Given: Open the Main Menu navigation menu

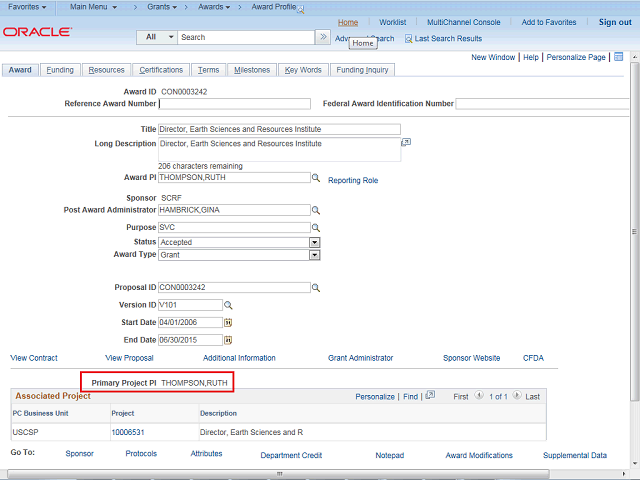Looking at the screenshot, I should (96, 7).
